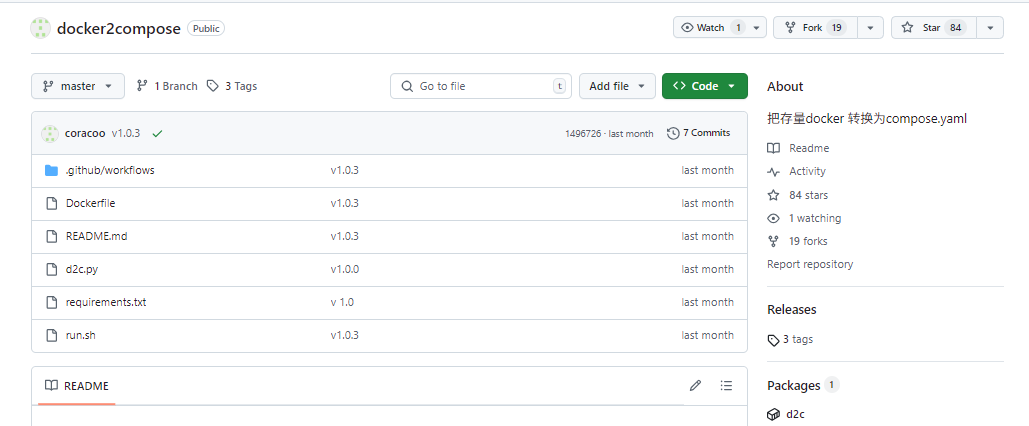Image resolution: width=1029 pixels, height=426 pixels.
Task: Open the .github/workflows folder
Action: click(x=110, y=170)
